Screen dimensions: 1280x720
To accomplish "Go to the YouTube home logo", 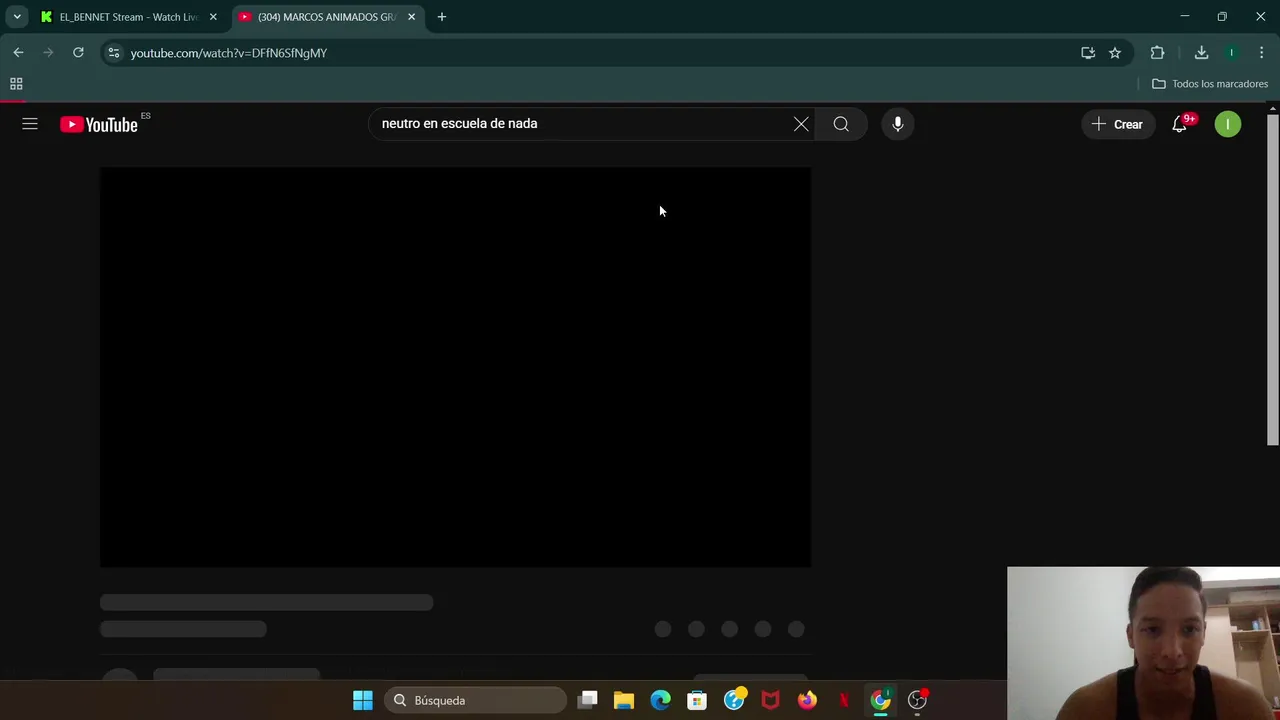I will tap(99, 125).
